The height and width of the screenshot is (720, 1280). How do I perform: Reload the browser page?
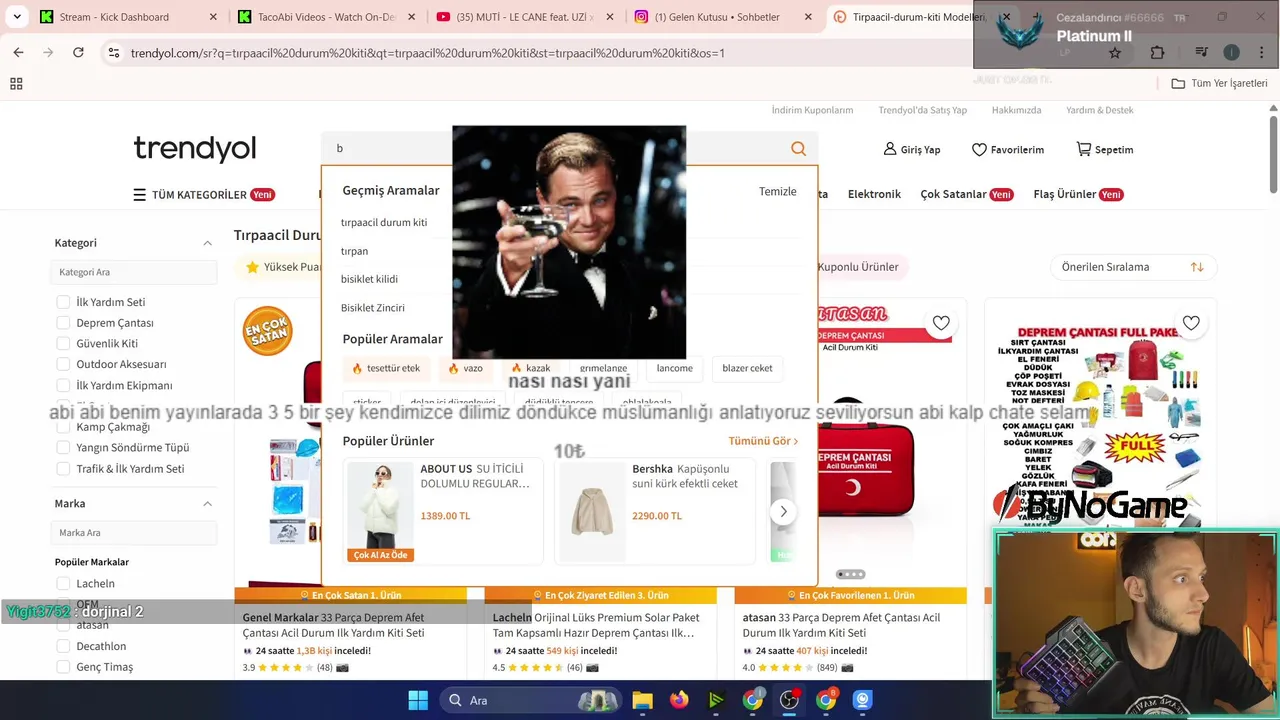pos(78,52)
